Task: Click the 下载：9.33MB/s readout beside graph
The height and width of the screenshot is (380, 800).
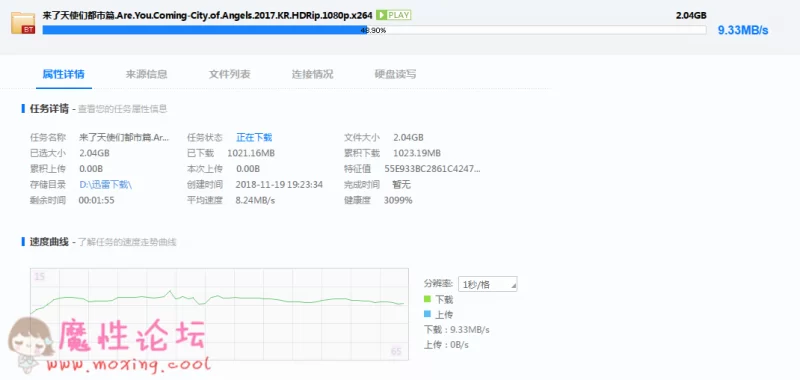Action: [x=457, y=330]
